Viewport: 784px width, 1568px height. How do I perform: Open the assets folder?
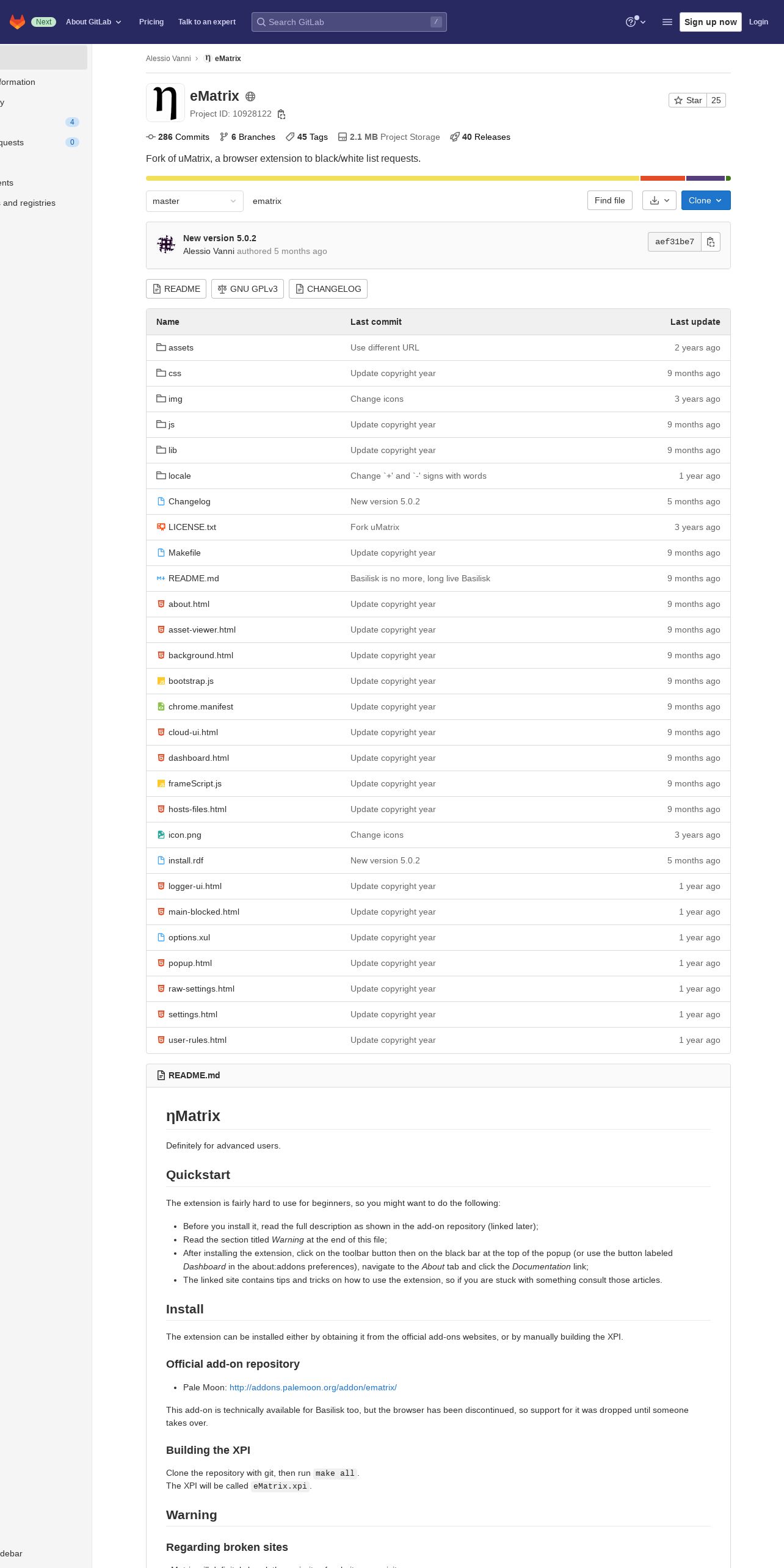pyautogui.click(x=181, y=347)
